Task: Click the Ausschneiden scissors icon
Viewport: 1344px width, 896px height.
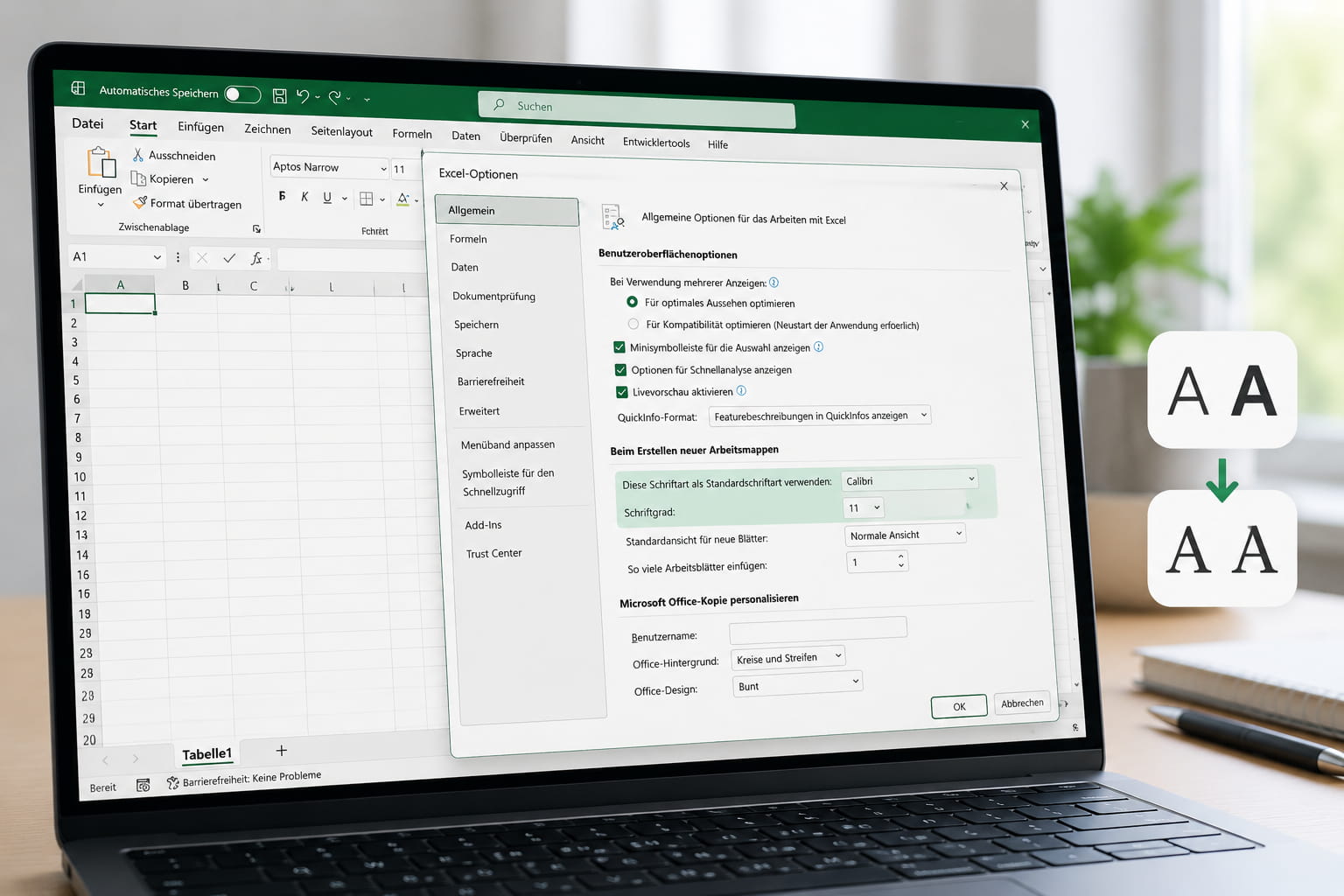Action: tap(137, 155)
